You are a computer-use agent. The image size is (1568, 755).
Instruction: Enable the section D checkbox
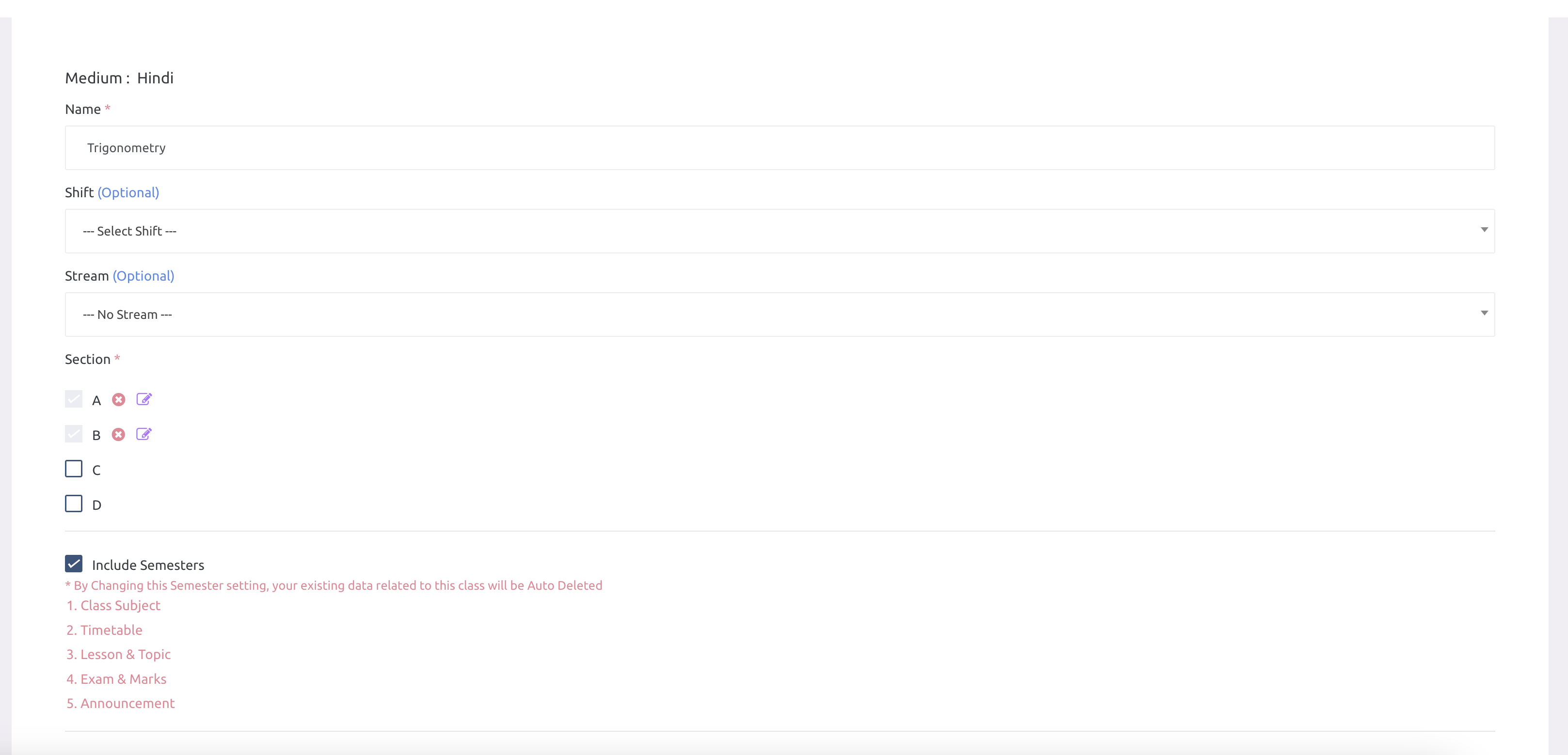tap(74, 504)
